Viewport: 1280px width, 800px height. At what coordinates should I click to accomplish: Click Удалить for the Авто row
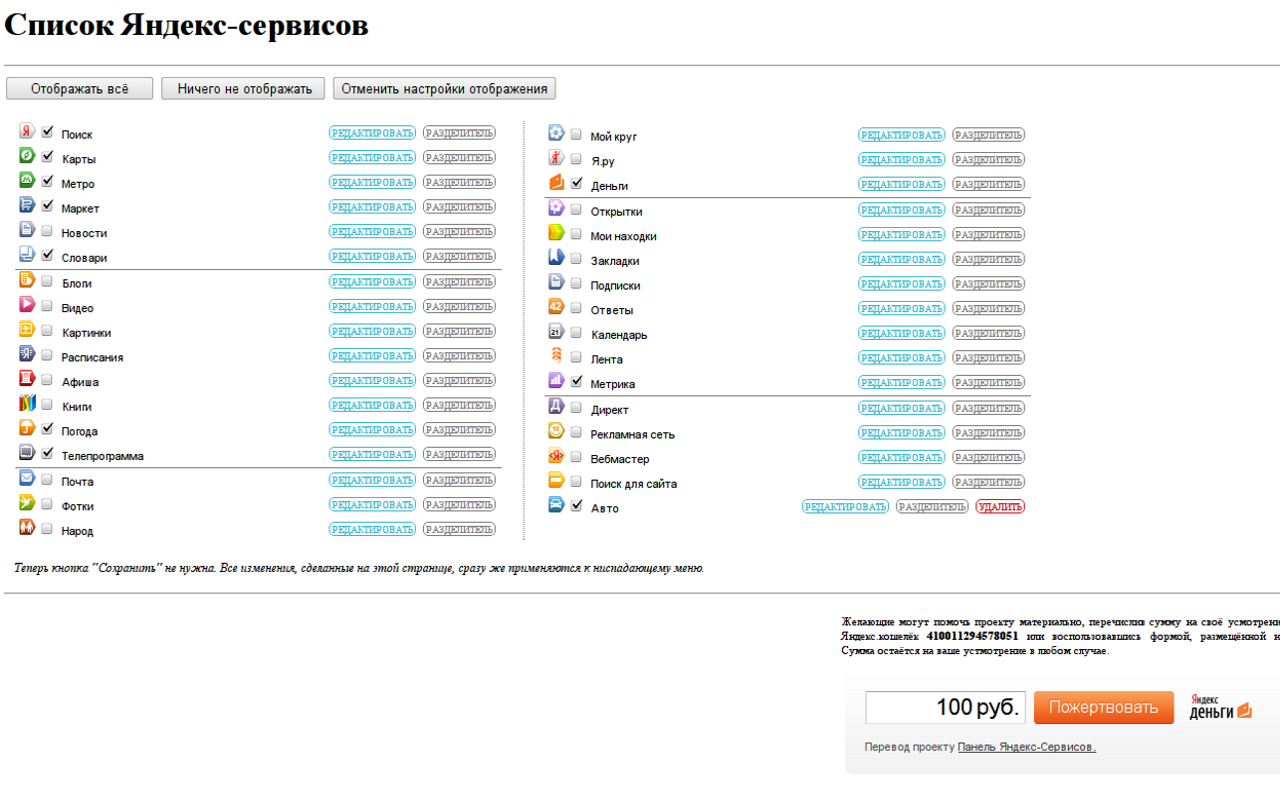pyautogui.click(x=1000, y=507)
